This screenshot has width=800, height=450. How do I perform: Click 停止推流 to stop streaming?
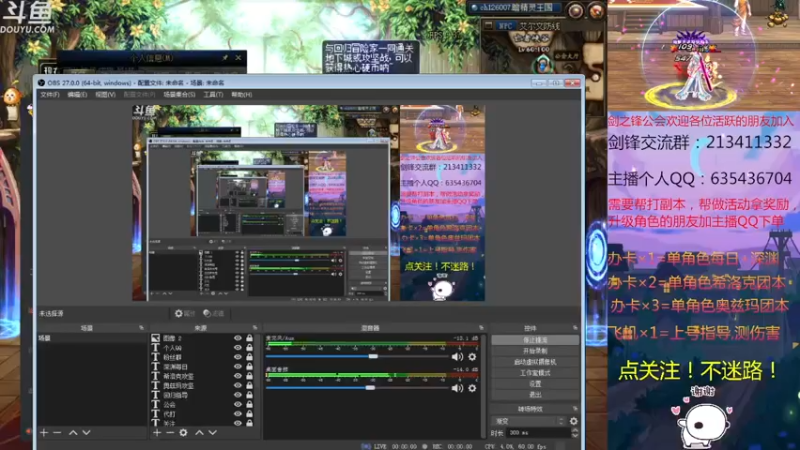pos(535,340)
